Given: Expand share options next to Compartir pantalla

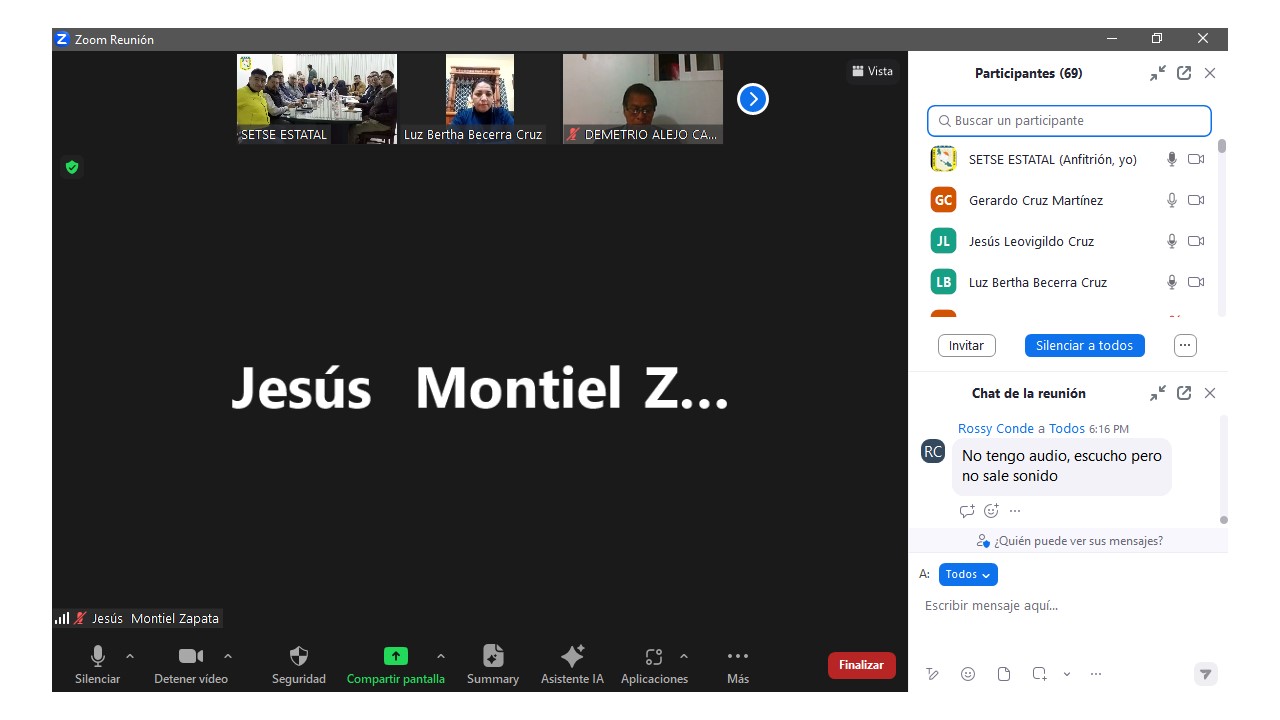Looking at the screenshot, I should point(441,656).
